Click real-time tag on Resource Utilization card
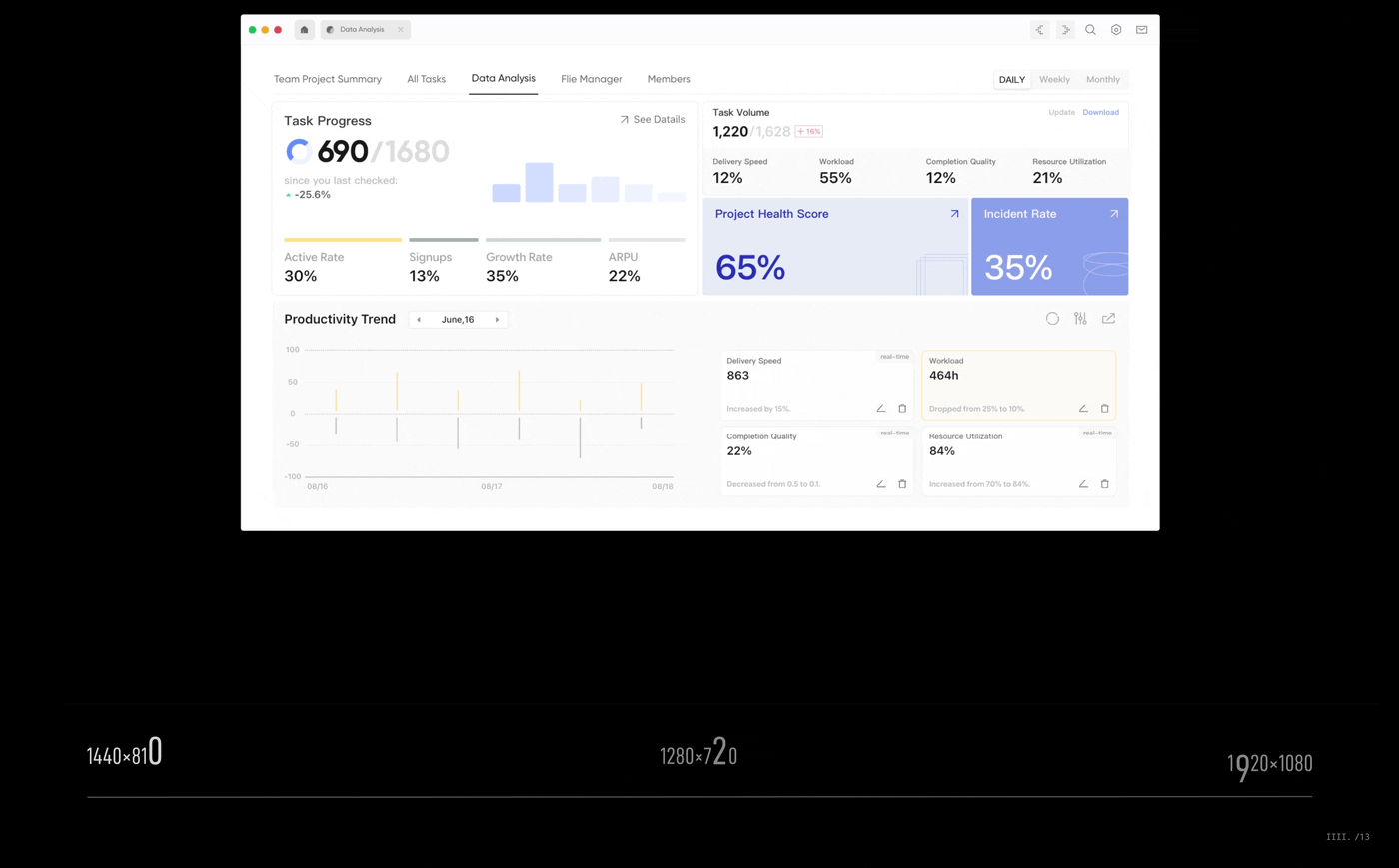This screenshot has height=868, width=1399. 1097,433
